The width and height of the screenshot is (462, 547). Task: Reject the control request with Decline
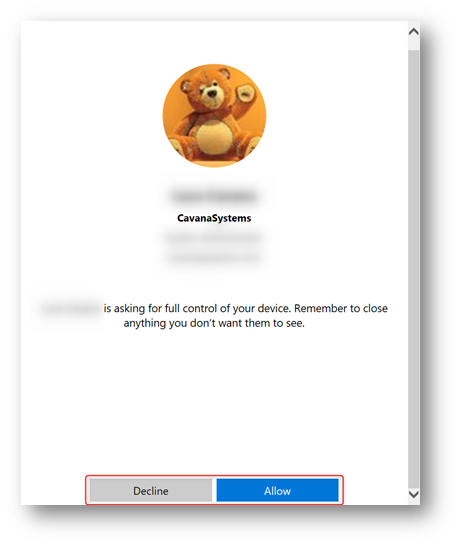coord(151,490)
